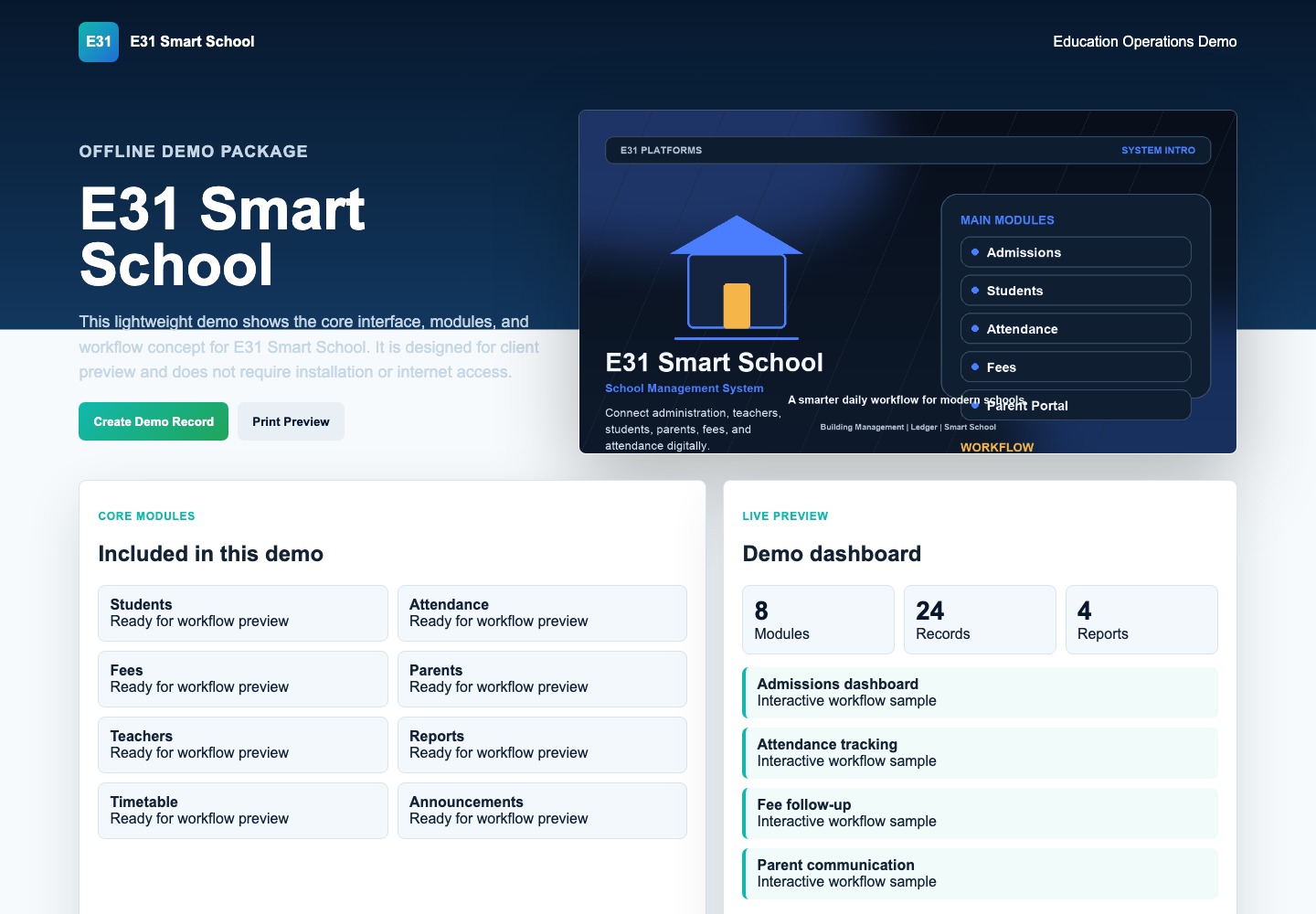Click the Demo dashboard heading

(x=832, y=554)
